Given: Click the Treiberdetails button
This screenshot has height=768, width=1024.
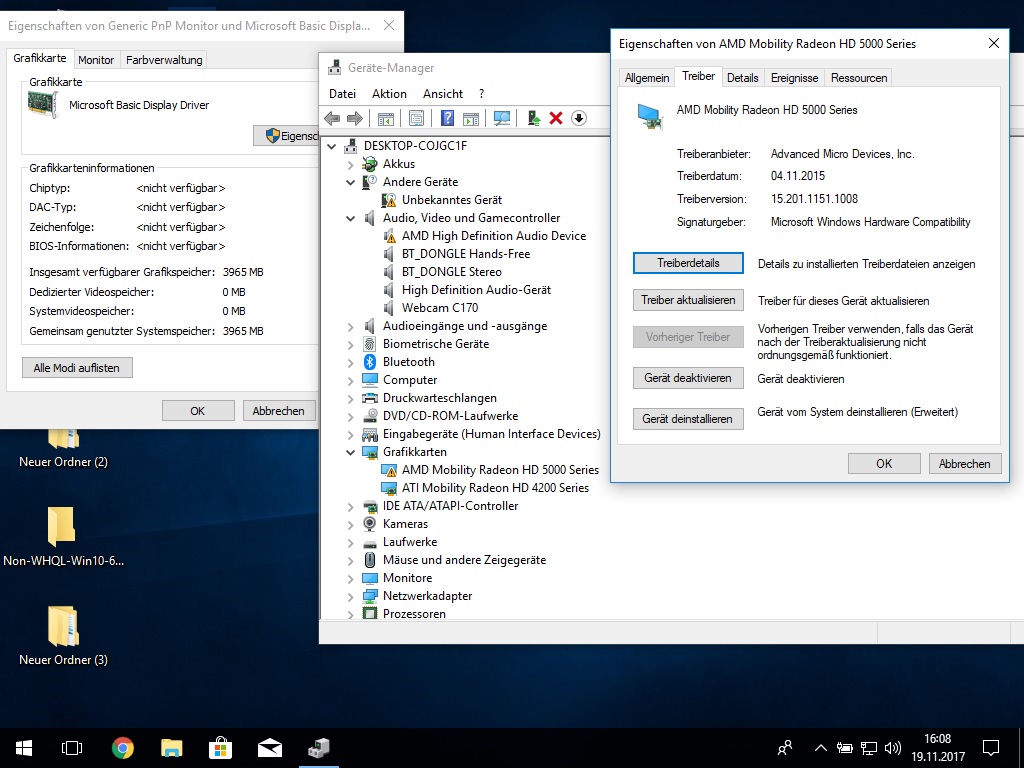Looking at the screenshot, I should coord(688,263).
